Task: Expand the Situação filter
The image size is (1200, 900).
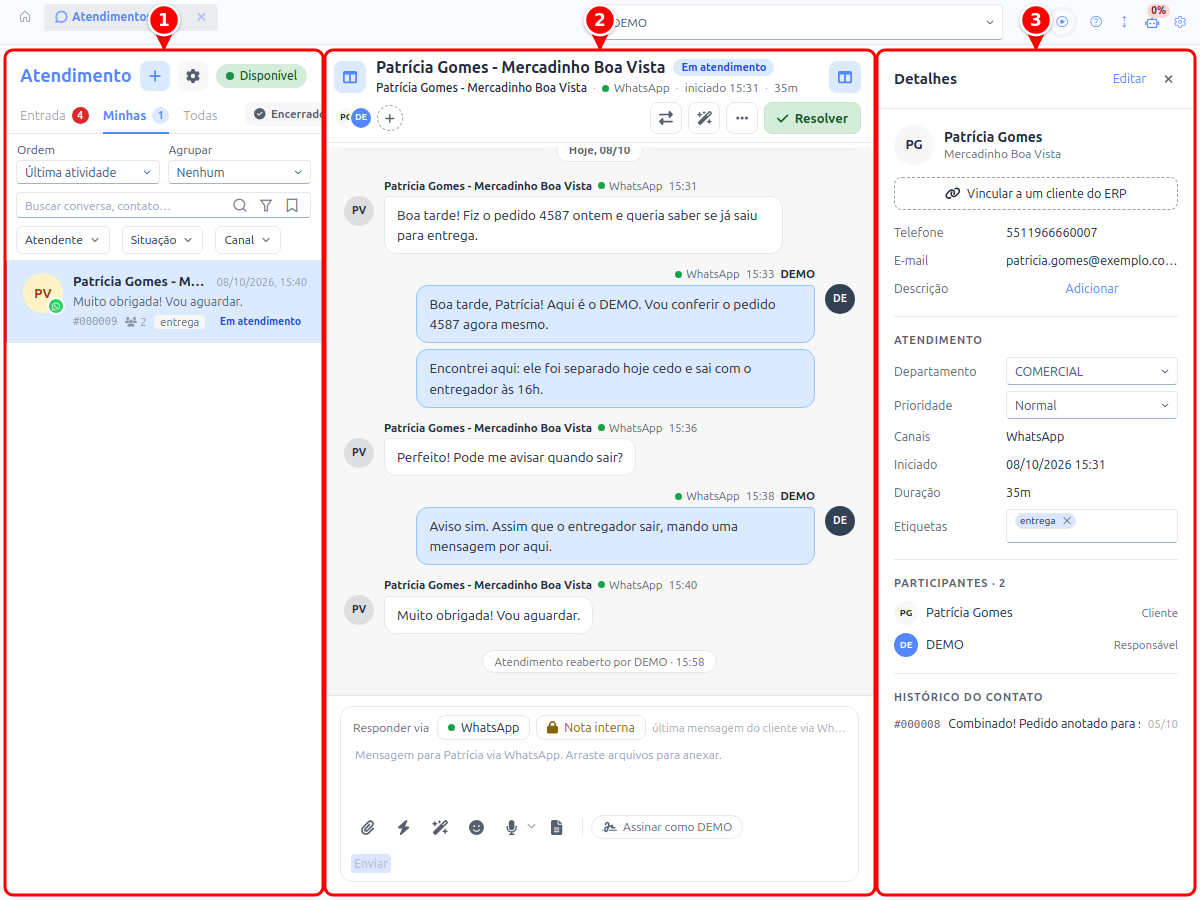Action: (x=162, y=240)
